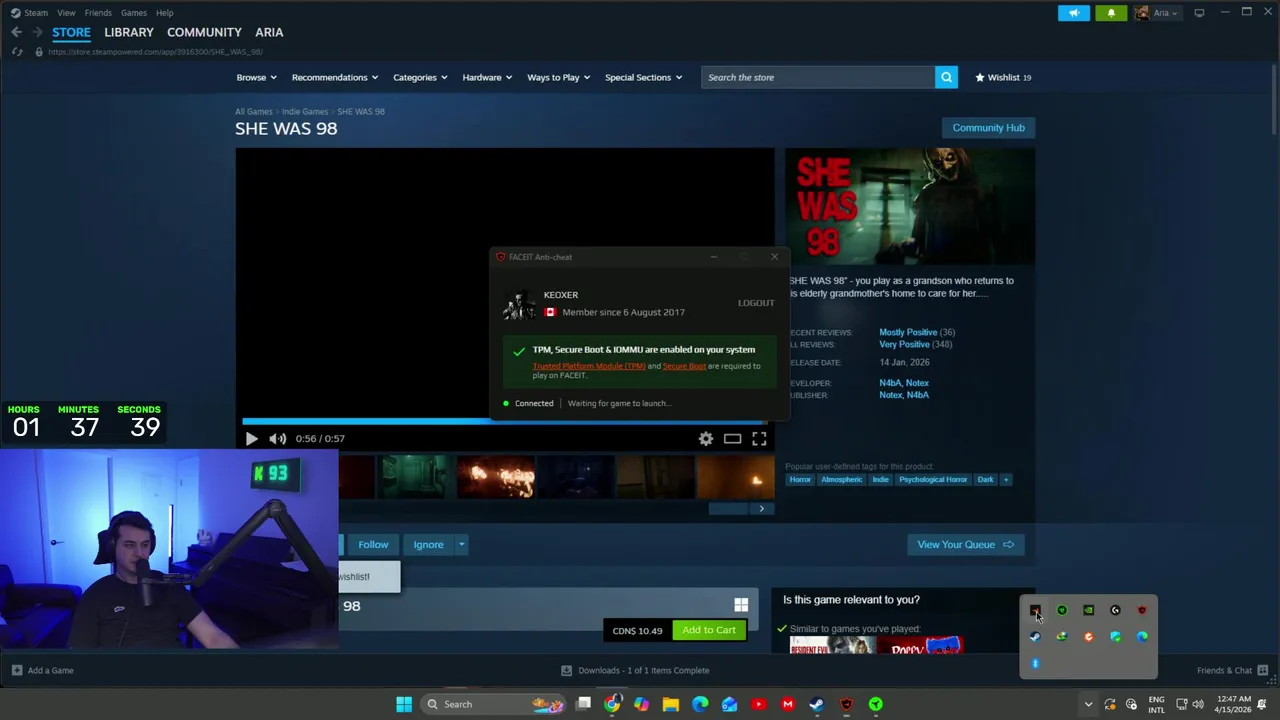Add a tag with plus button
Screen dimensions: 1280x720
[1006, 479]
